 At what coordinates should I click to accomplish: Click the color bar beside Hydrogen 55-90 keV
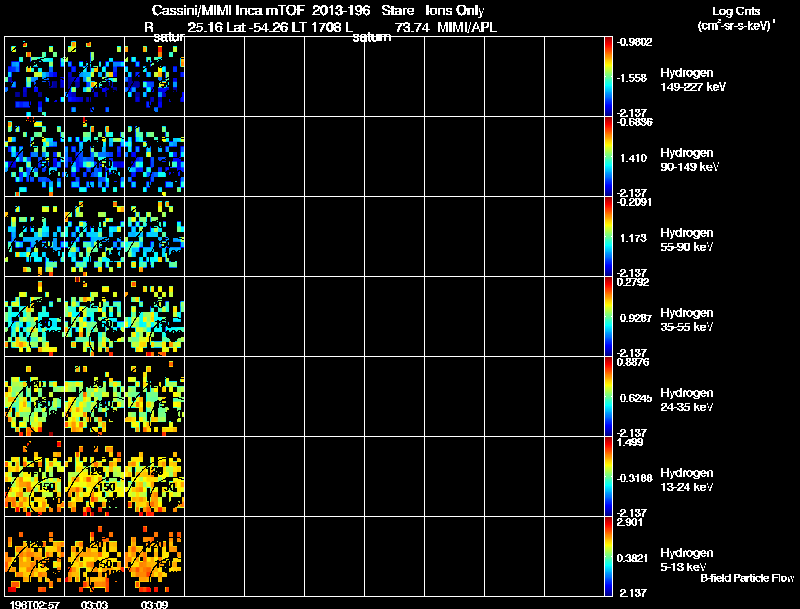[x=609, y=237]
